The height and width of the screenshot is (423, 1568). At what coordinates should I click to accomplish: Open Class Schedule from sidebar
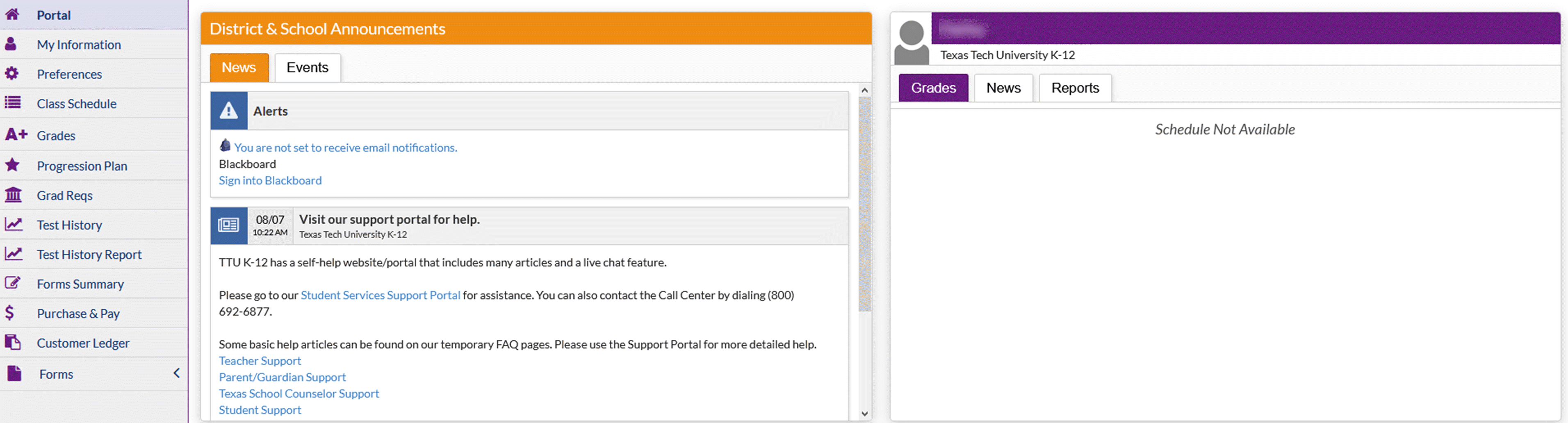(94, 103)
